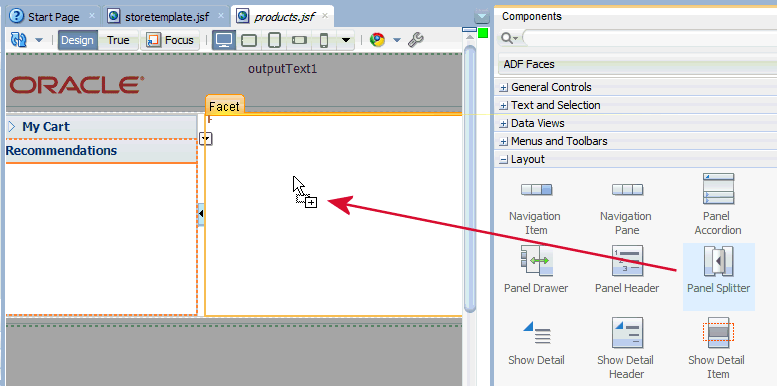Select the Show Detail Item component
The width and height of the screenshot is (777, 386).
[718, 349]
